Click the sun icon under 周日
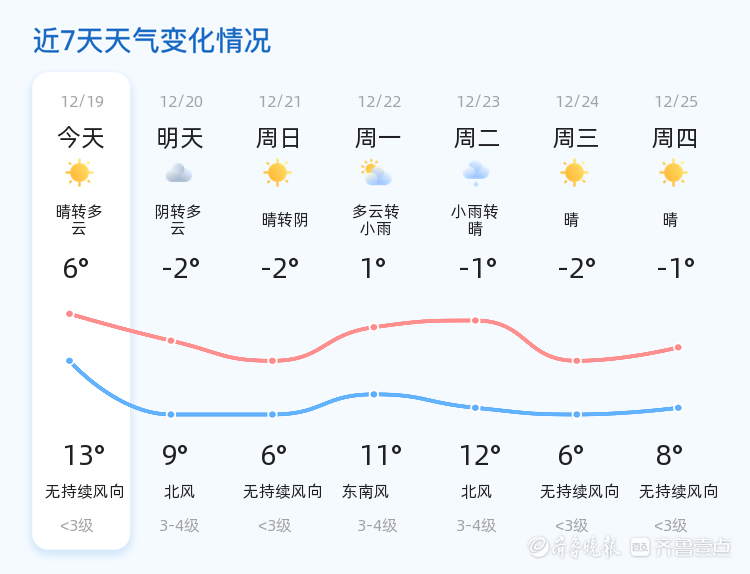 (278, 173)
